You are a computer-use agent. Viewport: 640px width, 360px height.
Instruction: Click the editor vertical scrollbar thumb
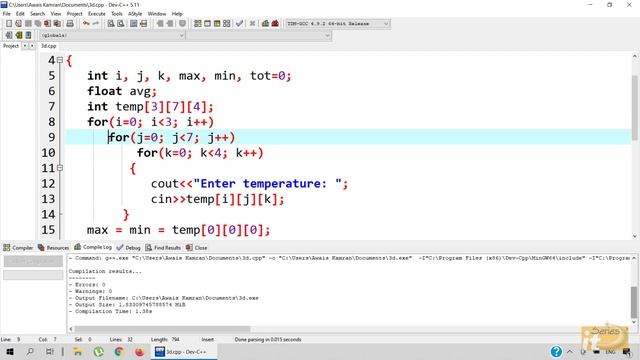click(635, 107)
